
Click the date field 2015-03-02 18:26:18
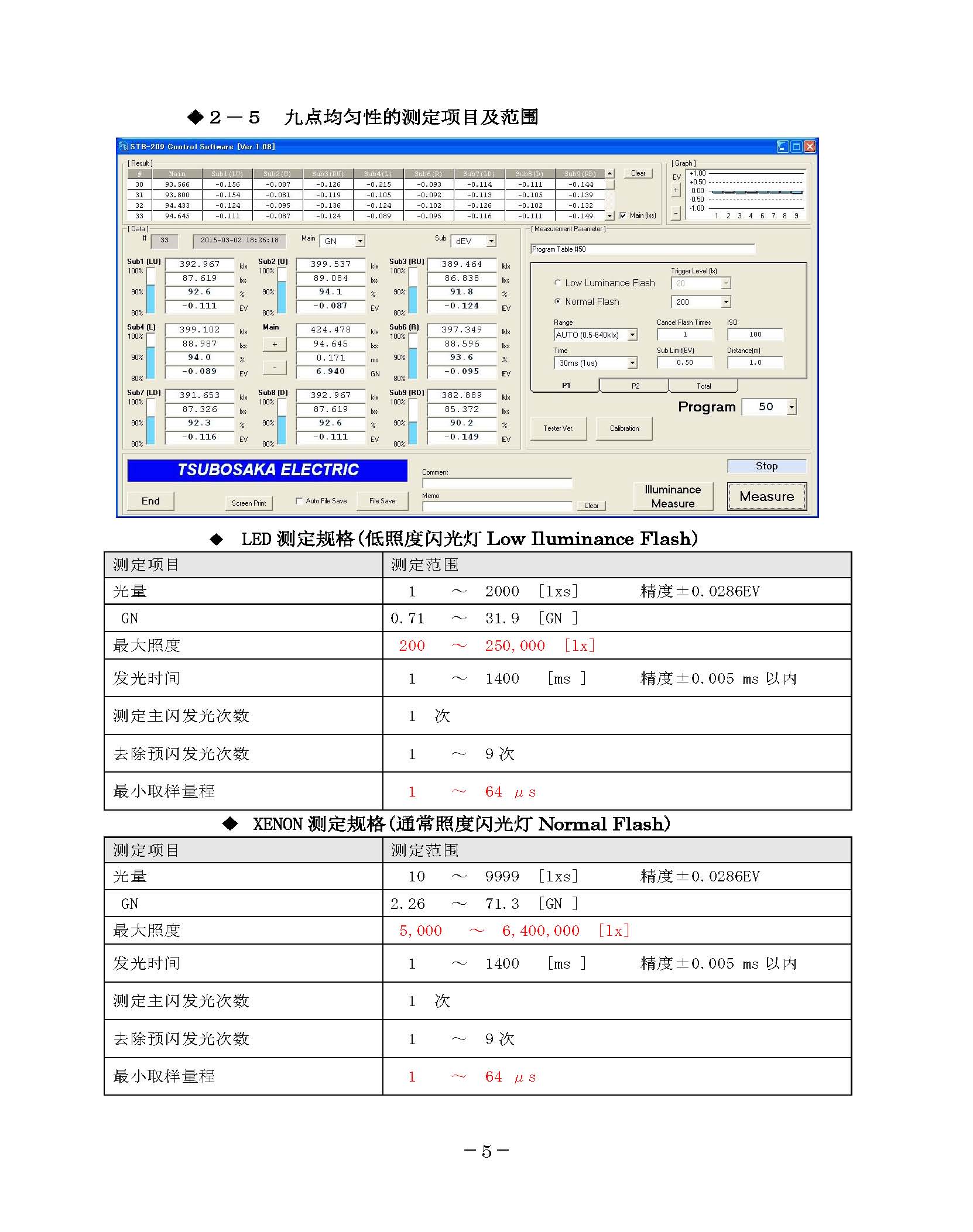[x=239, y=241]
